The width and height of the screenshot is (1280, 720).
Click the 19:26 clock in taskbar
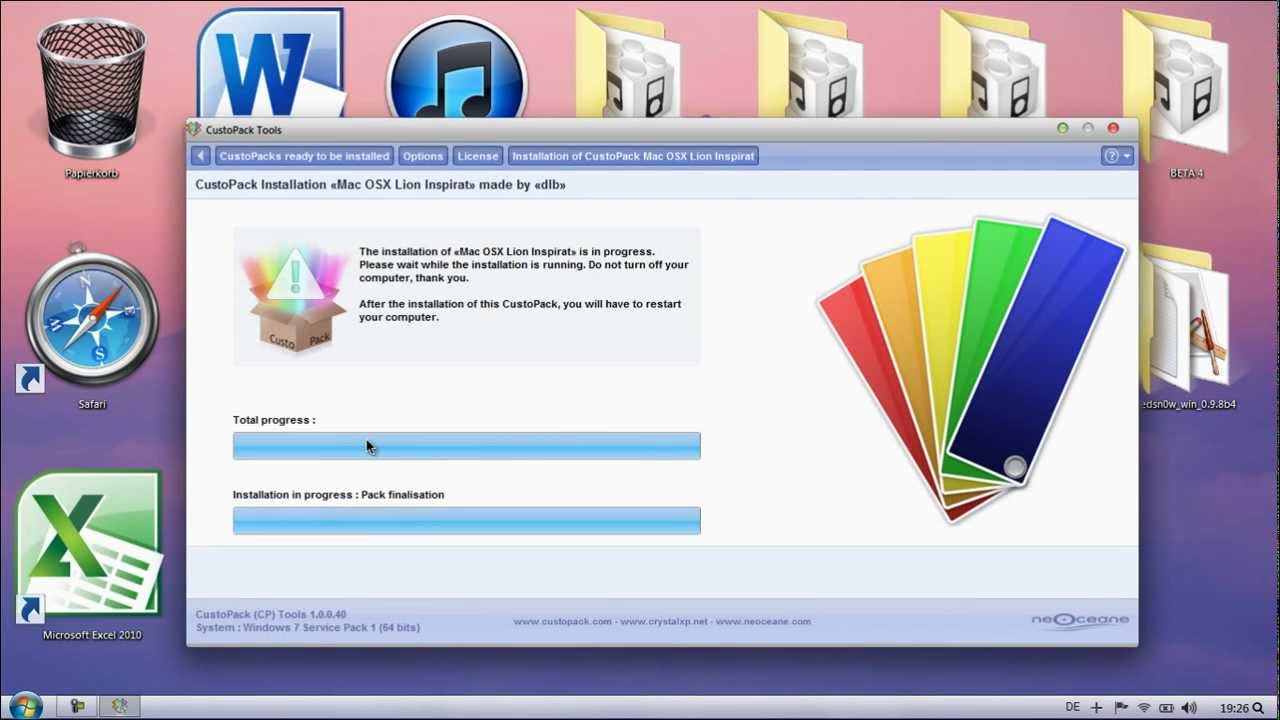point(1235,708)
